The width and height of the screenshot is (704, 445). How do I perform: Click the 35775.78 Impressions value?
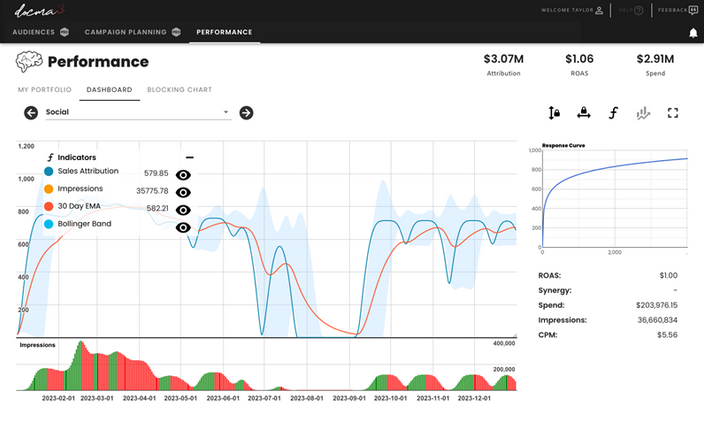152,191
